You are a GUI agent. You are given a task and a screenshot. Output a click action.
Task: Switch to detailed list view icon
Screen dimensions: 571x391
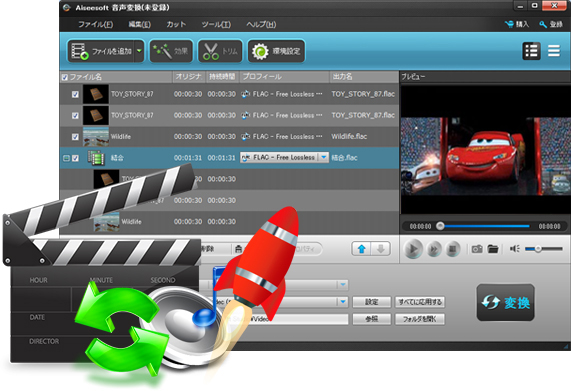click(x=531, y=51)
